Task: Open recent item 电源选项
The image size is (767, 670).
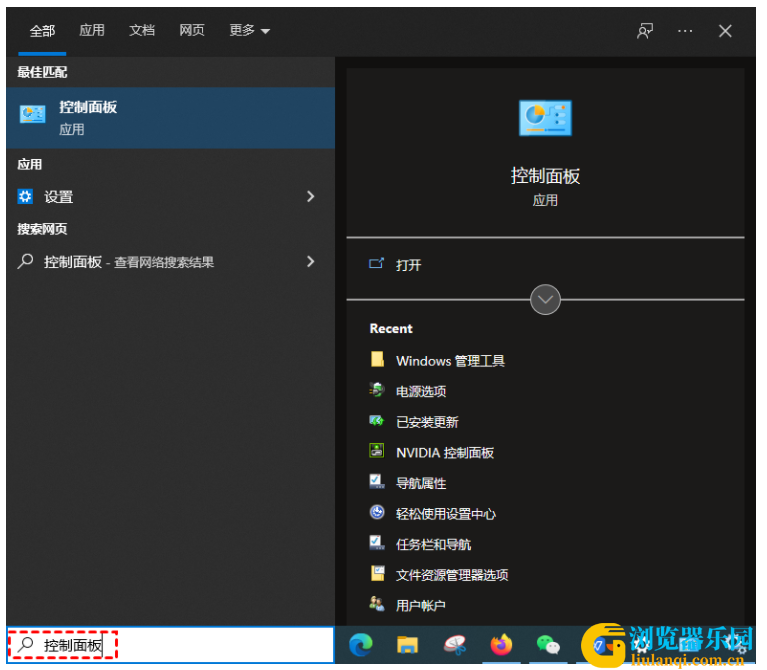Action: click(421, 391)
